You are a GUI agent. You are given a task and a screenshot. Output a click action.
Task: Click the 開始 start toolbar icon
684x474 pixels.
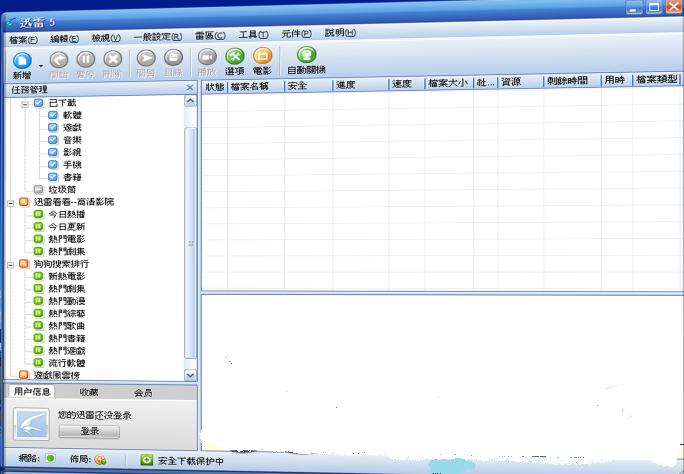click(59, 60)
